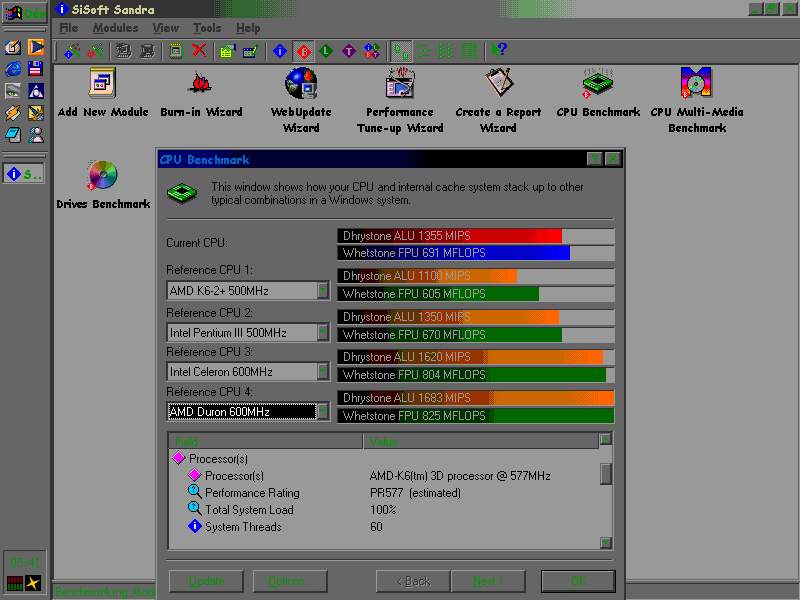Image resolution: width=800 pixels, height=600 pixels.
Task: Click the green module window toolbar icon
Action: click(176, 51)
